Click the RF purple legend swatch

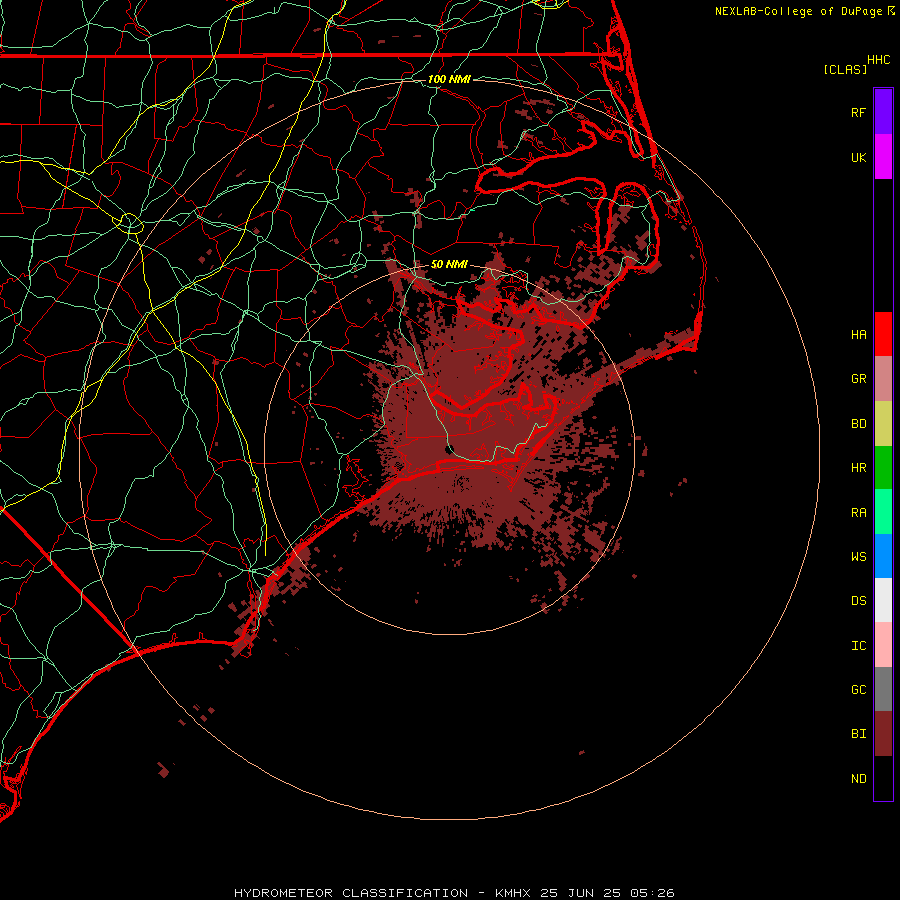[x=883, y=112]
